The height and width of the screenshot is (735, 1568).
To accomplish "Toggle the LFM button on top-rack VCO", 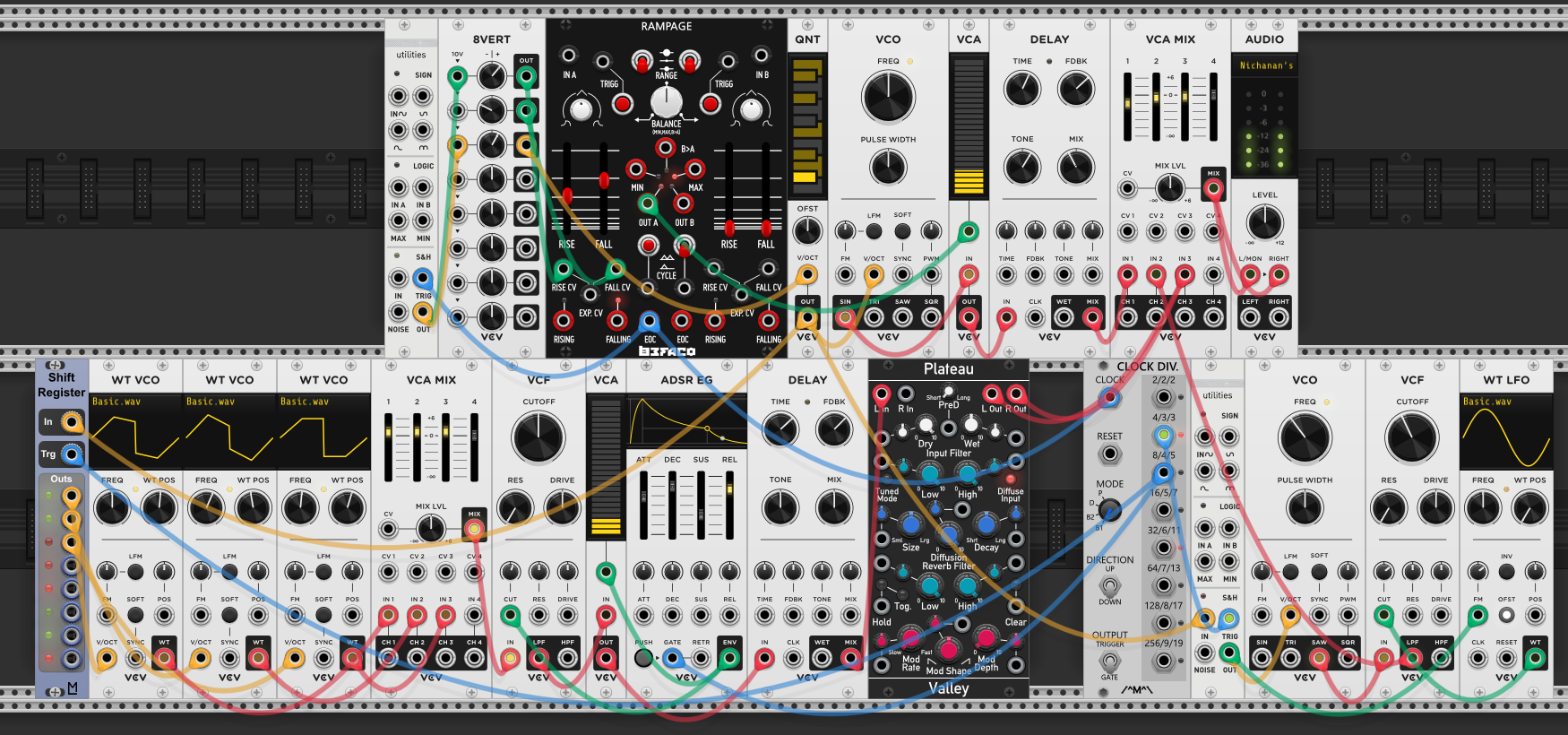I will point(874,230).
